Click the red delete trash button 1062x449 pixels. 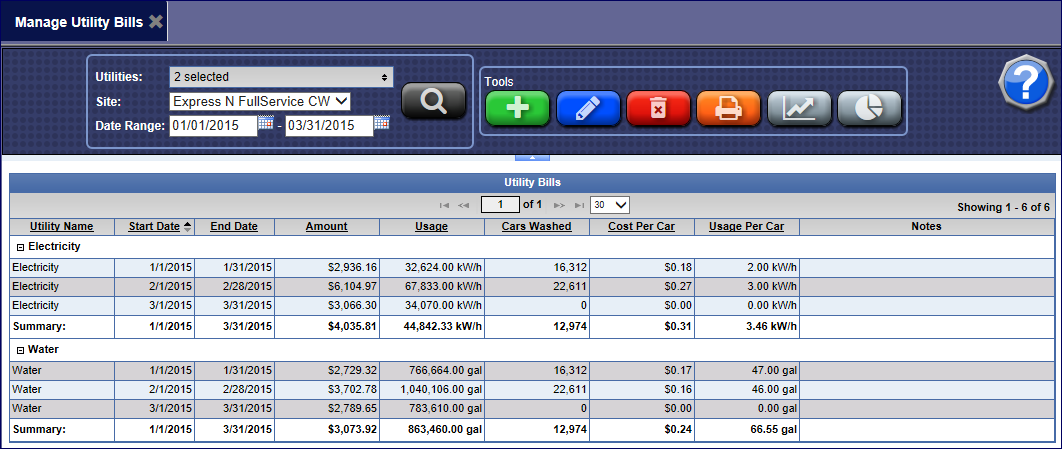(658, 108)
